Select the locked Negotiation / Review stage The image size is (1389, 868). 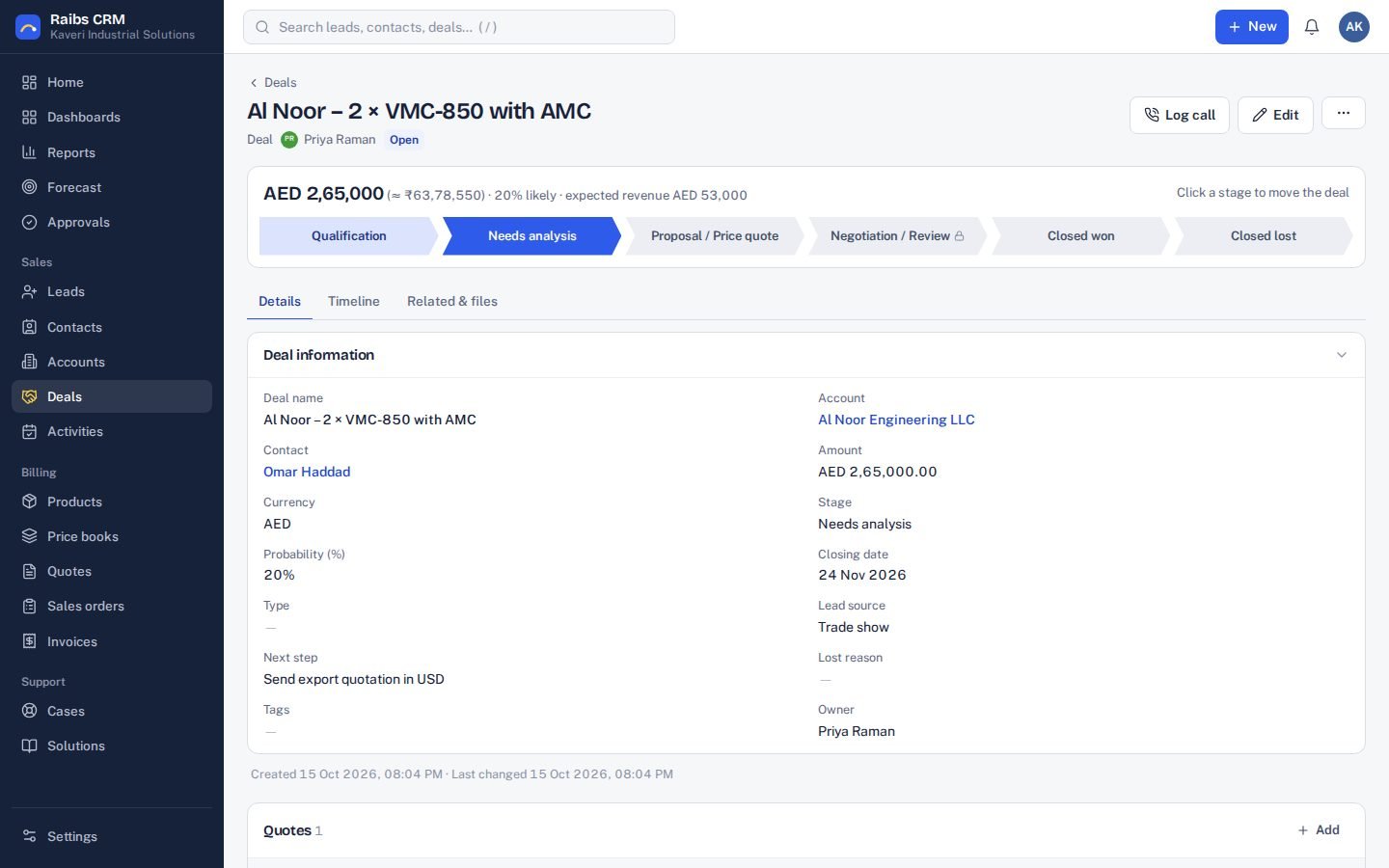(x=897, y=235)
